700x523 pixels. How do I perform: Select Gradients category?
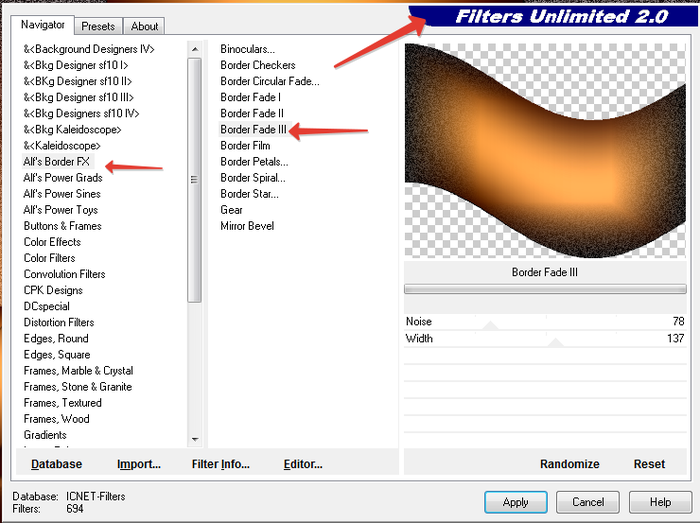click(x=45, y=435)
